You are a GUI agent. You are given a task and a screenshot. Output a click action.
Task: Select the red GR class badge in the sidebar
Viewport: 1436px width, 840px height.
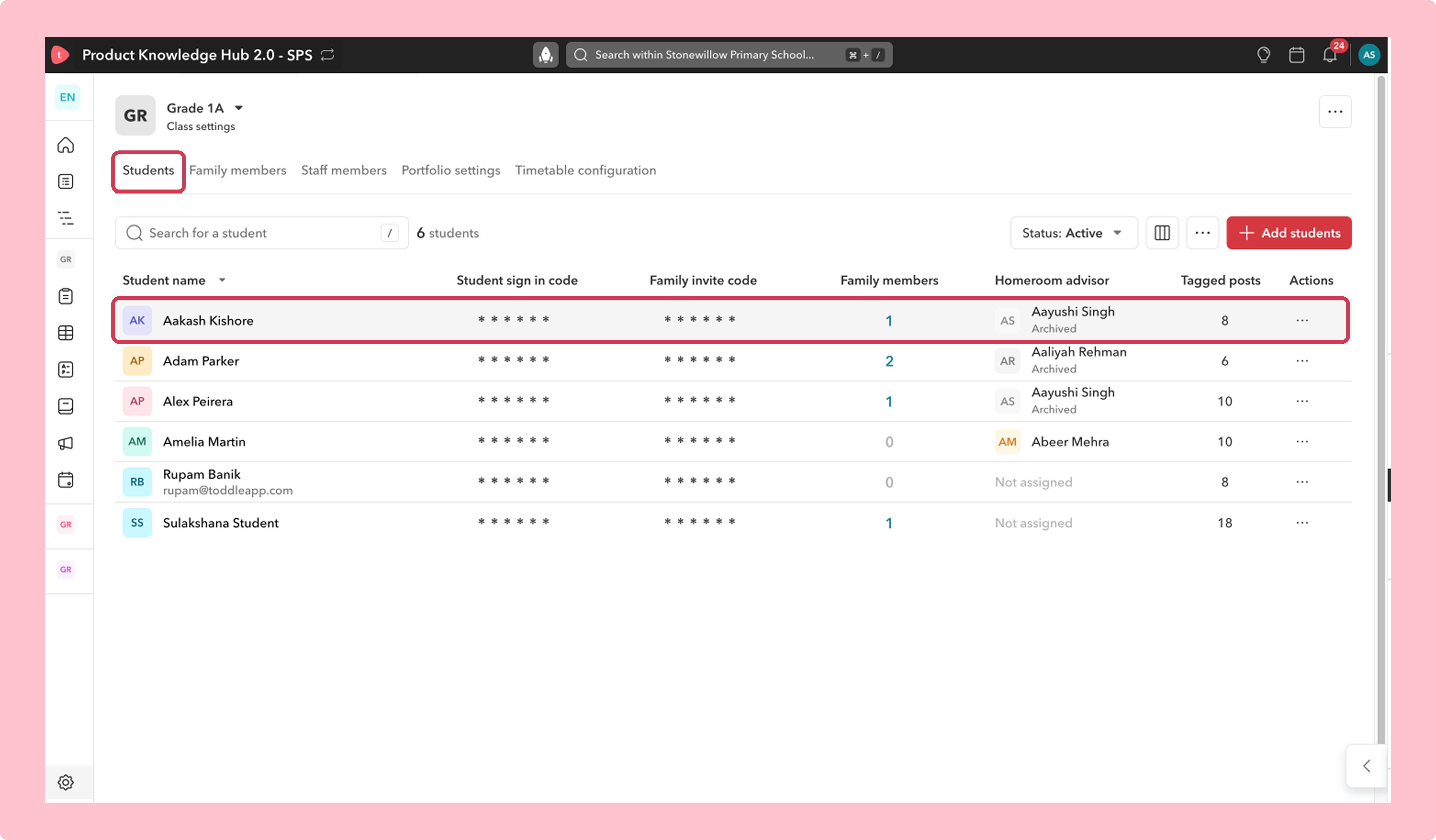pos(65,524)
